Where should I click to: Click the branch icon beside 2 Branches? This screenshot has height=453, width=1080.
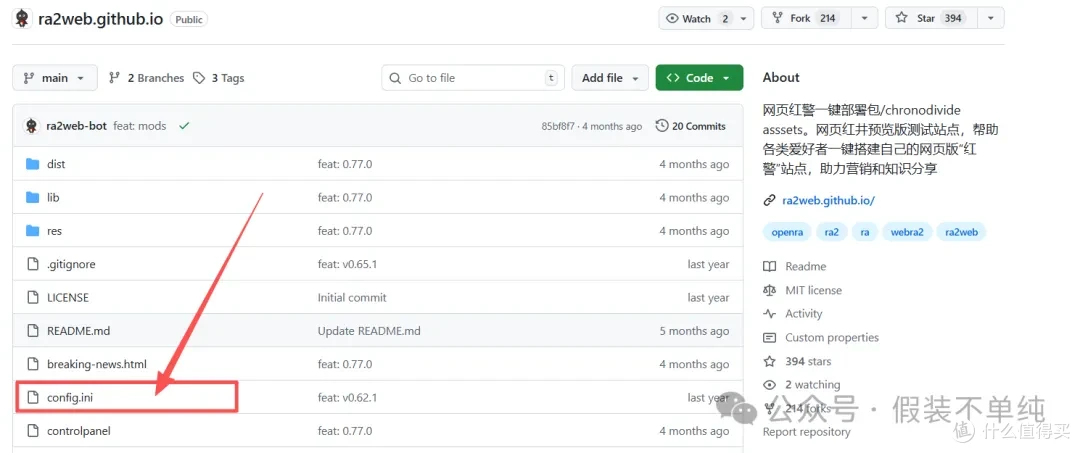pyautogui.click(x=115, y=78)
